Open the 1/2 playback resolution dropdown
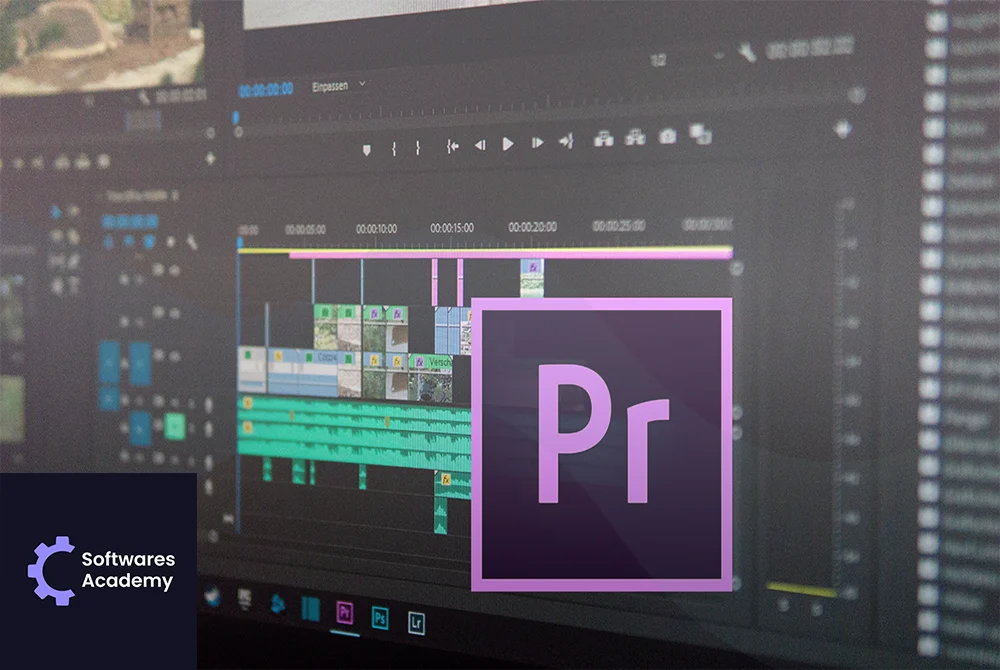Screen dimensions: 1000x670 688,59
